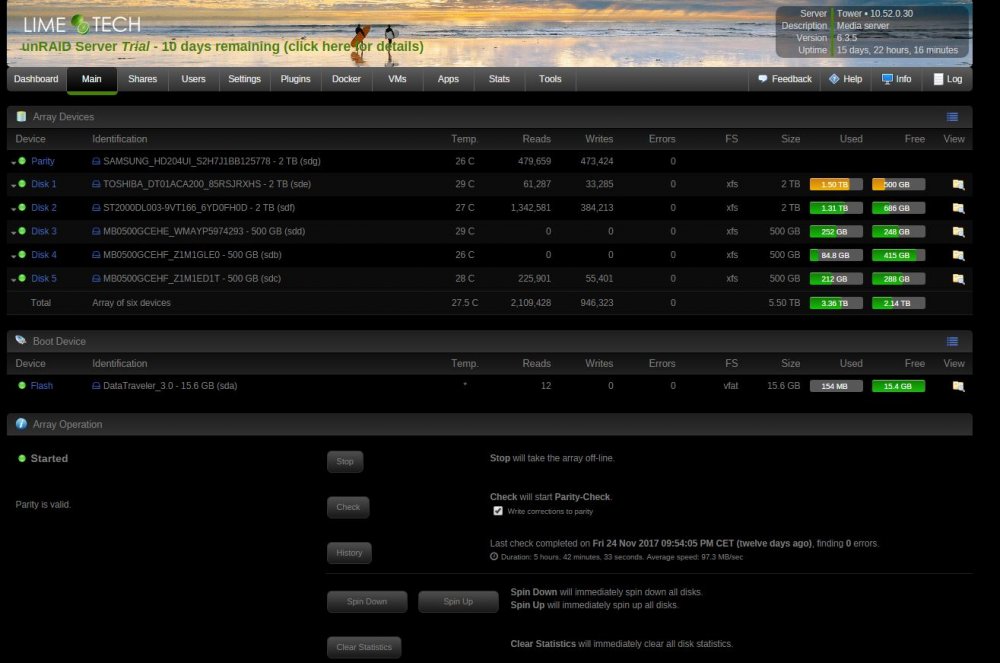
Task: Open parity check History
Action: pos(349,553)
